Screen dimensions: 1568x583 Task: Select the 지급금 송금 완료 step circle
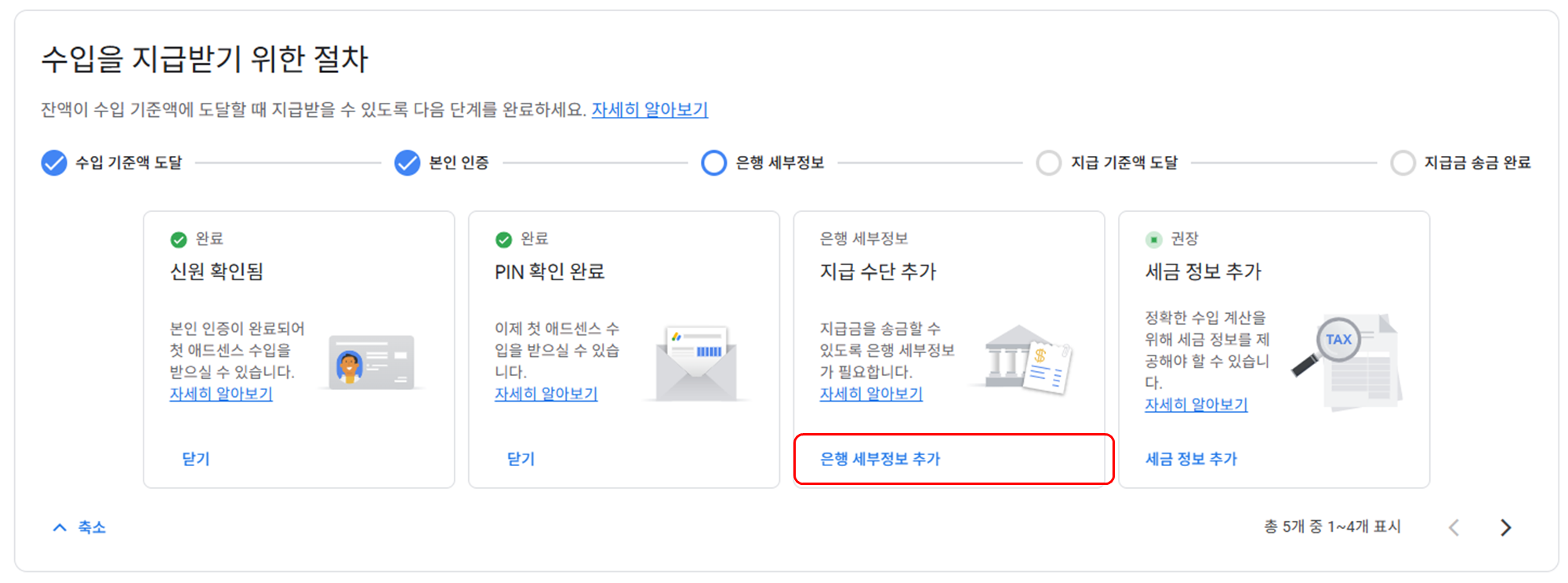point(1403,163)
